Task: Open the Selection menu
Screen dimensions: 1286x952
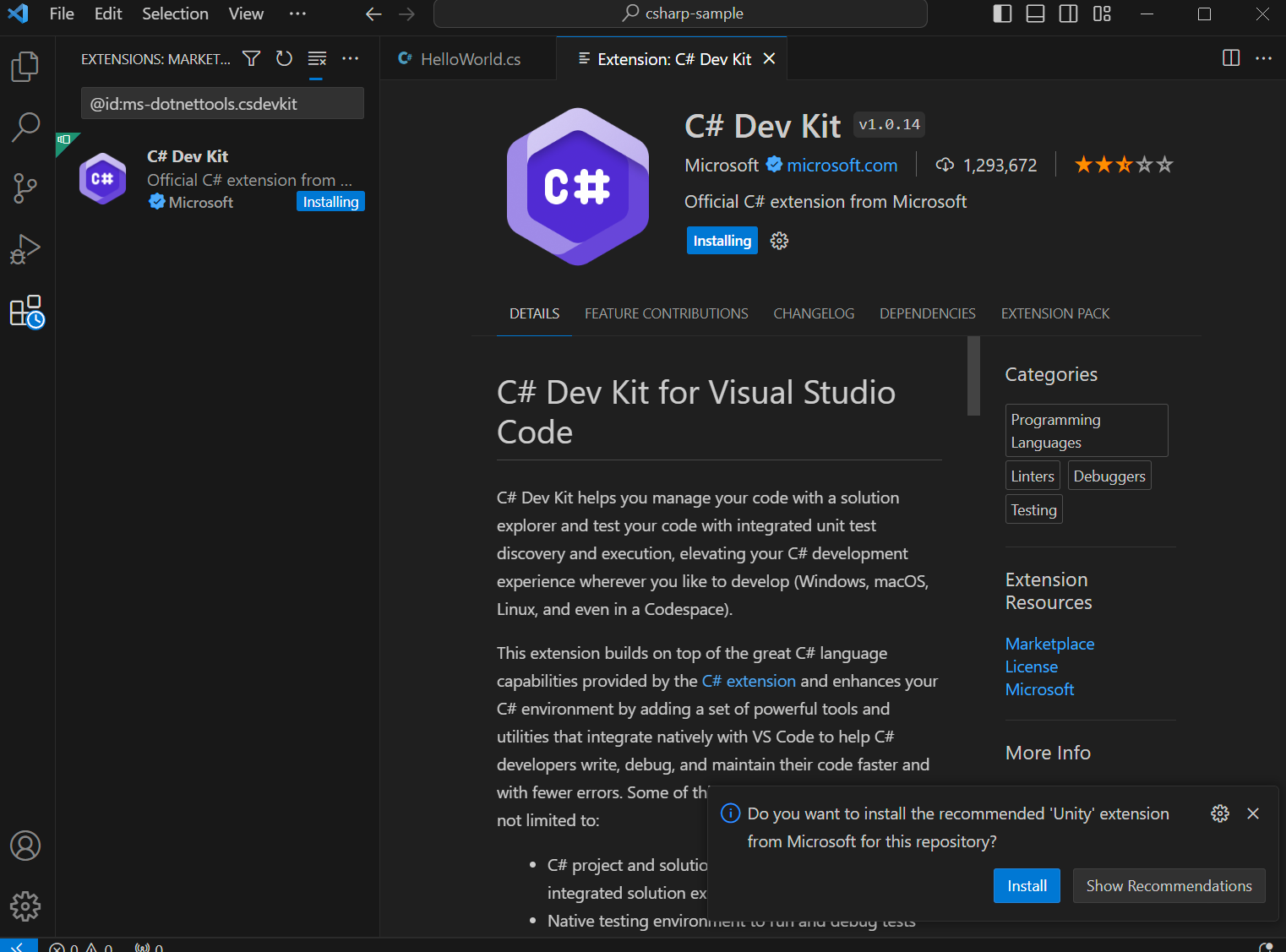Action: (x=175, y=14)
